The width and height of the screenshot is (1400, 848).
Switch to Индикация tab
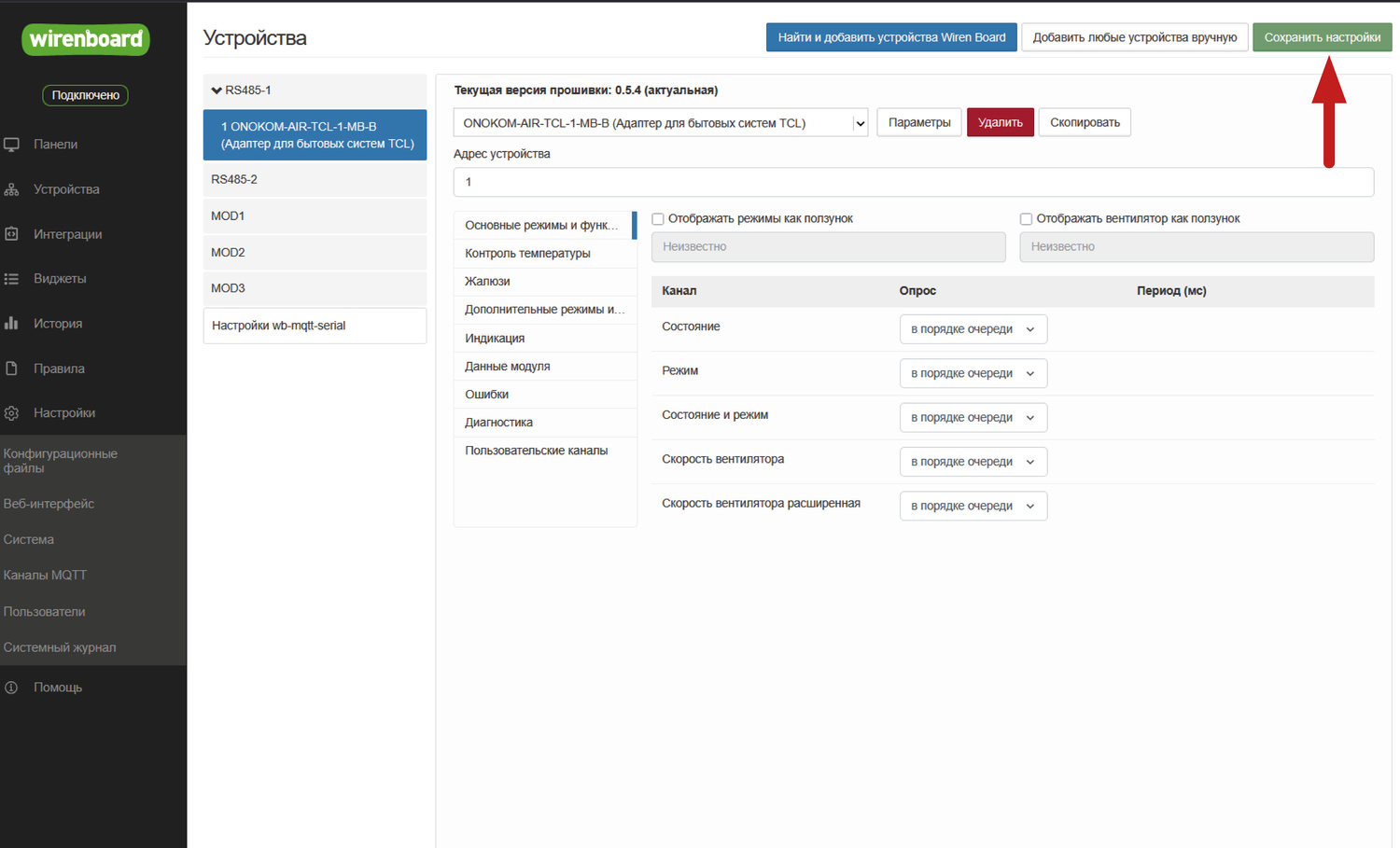tap(545, 338)
